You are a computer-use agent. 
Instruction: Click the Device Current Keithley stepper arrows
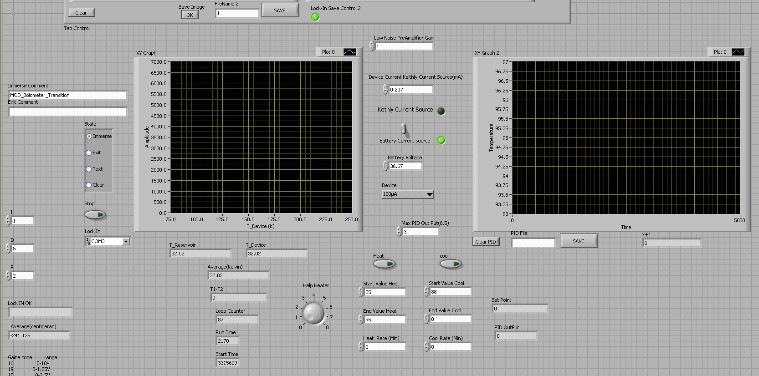click(385, 89)
